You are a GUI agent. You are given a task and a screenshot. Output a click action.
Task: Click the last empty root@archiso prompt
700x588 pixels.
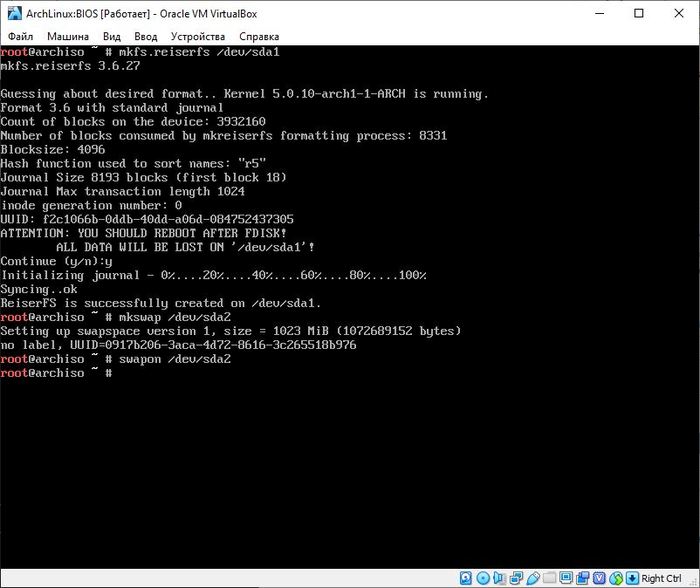point(56,373)
